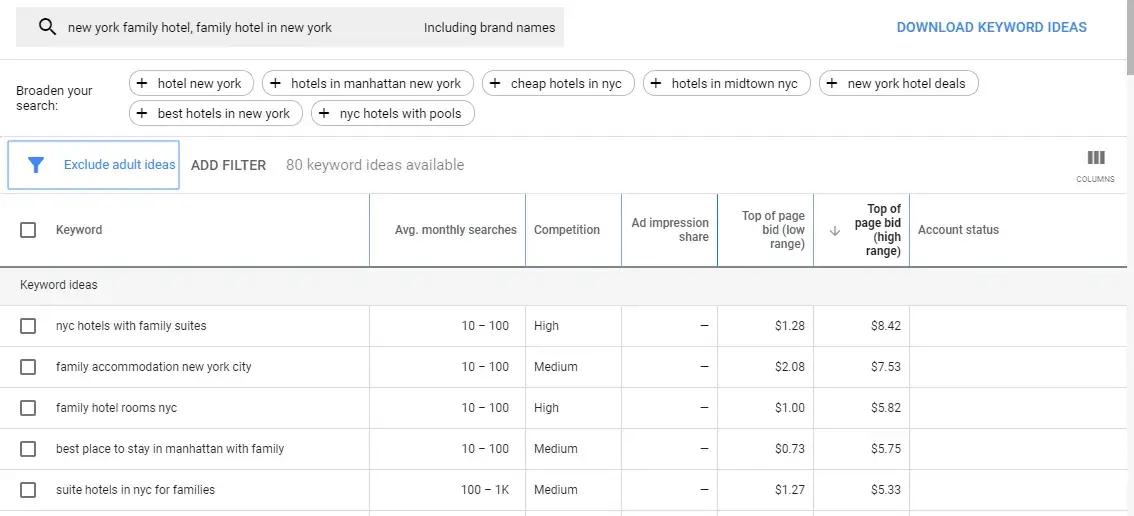Sort by Competition column header
Screen dimensions: 1134x516
click(x=566, y=230)
